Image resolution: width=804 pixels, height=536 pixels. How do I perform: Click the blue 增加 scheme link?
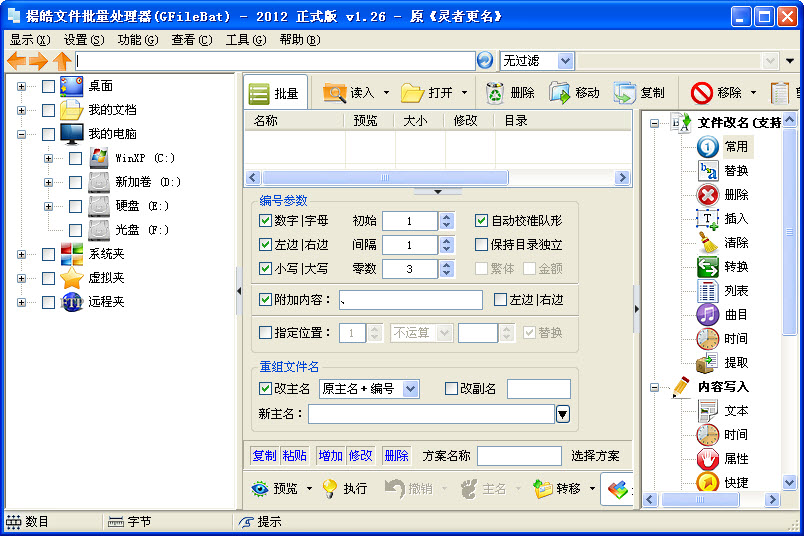point(330,455)
